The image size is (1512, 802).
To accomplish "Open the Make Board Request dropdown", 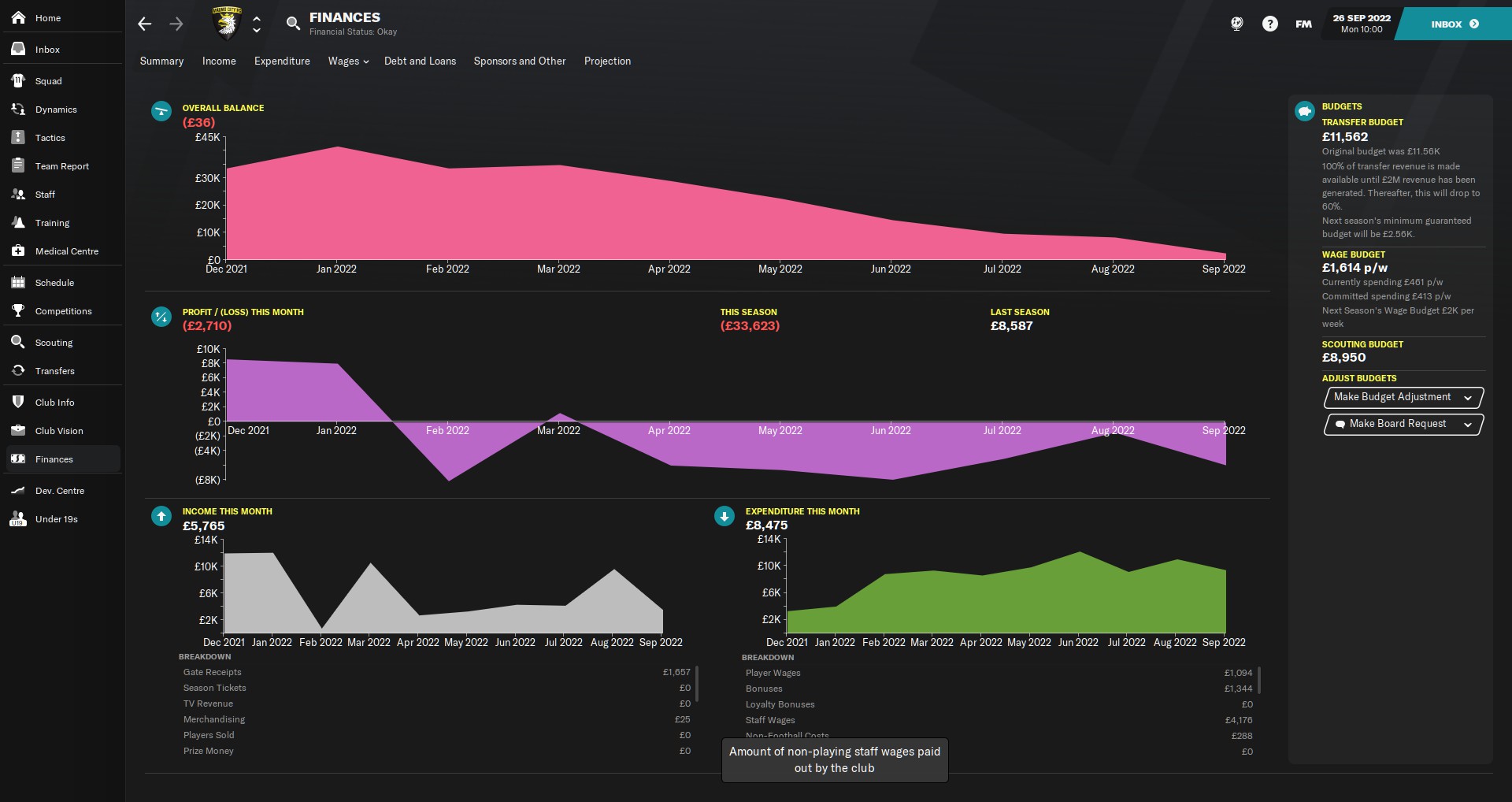I will click(1403, 425).
